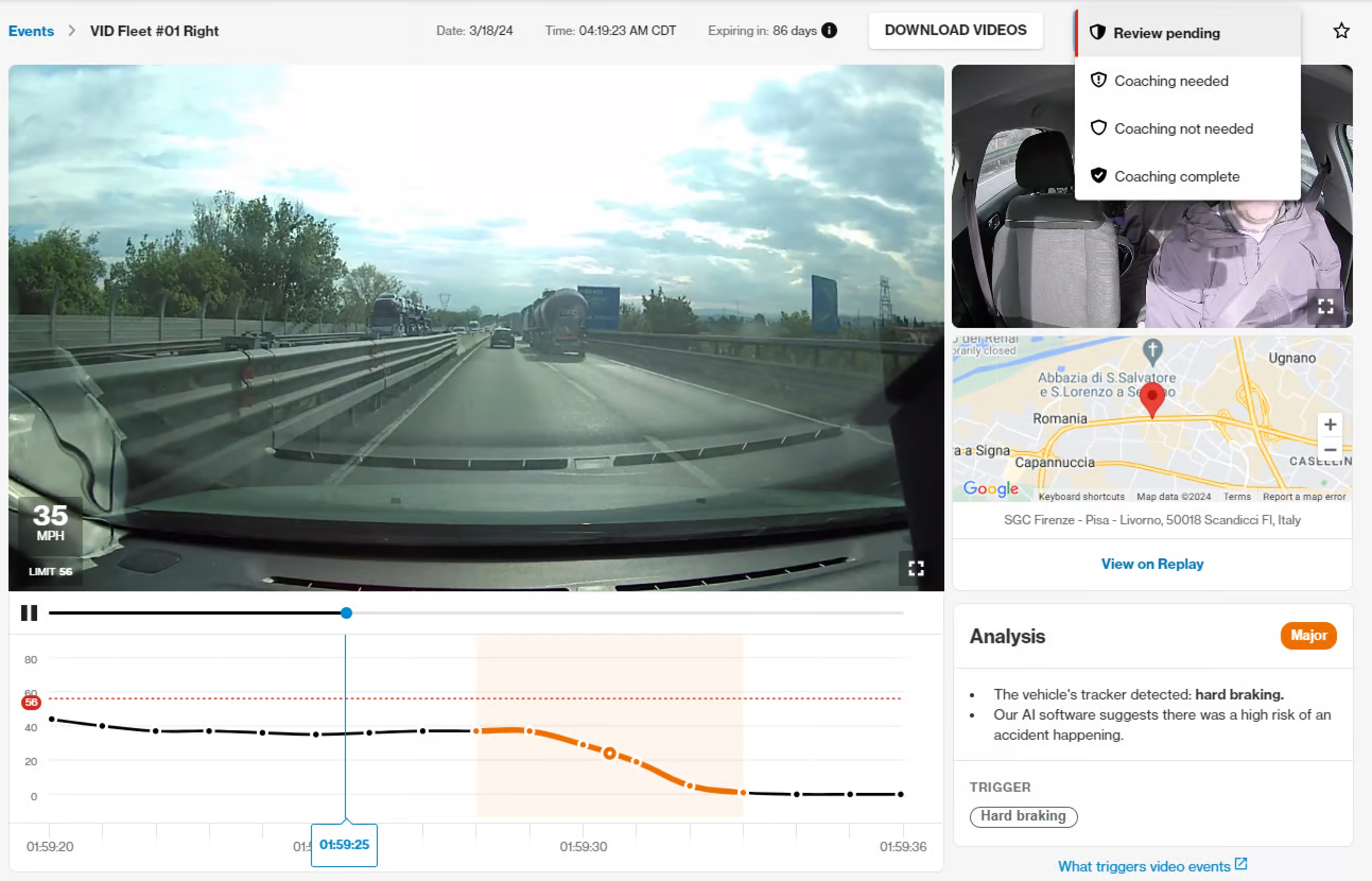Click Download Videos
The height and width of the screenshot is (881, 1372).
[x=955, y=30]
